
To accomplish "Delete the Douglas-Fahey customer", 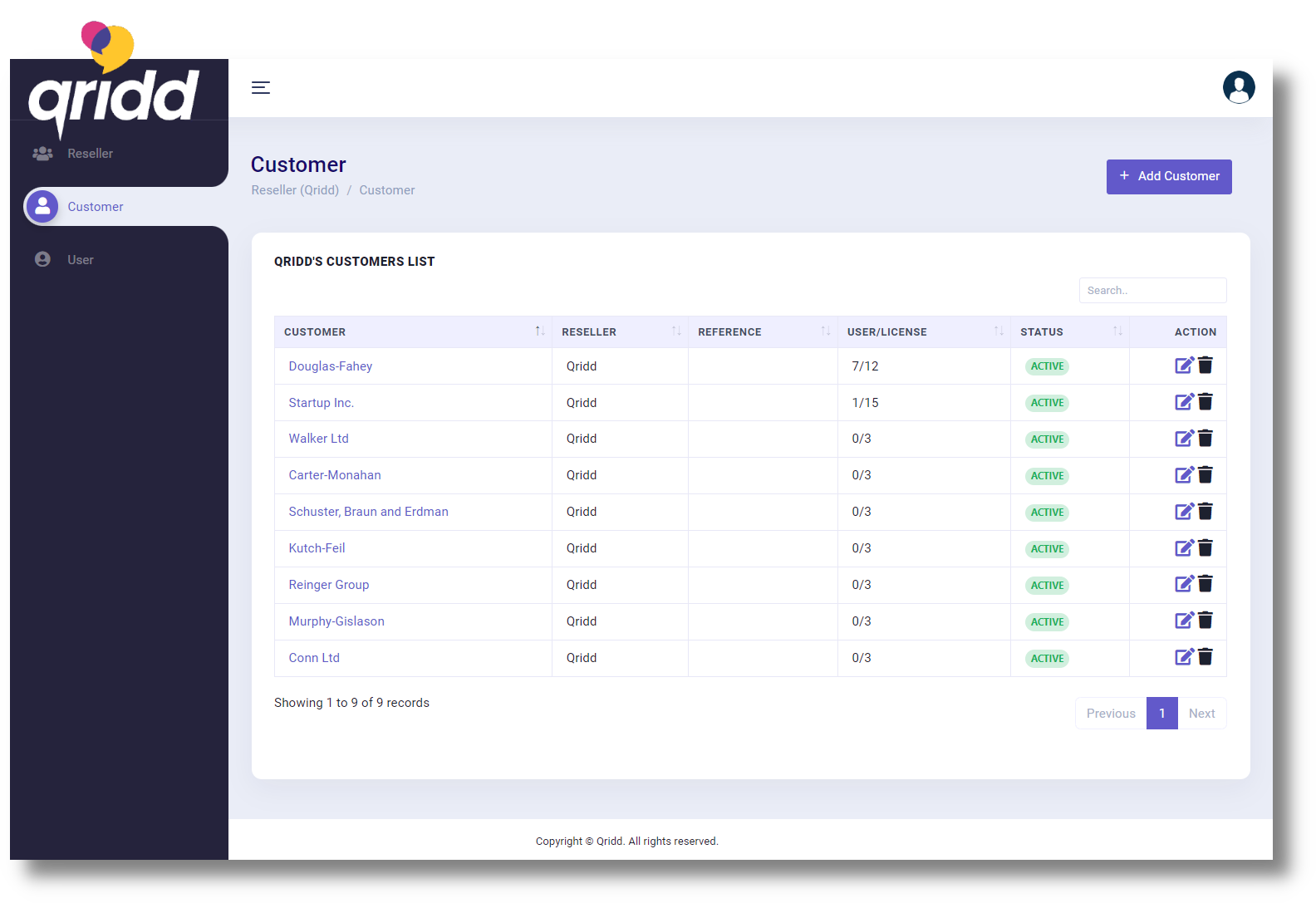I will pyautogui.click(x=1206, y=366).
